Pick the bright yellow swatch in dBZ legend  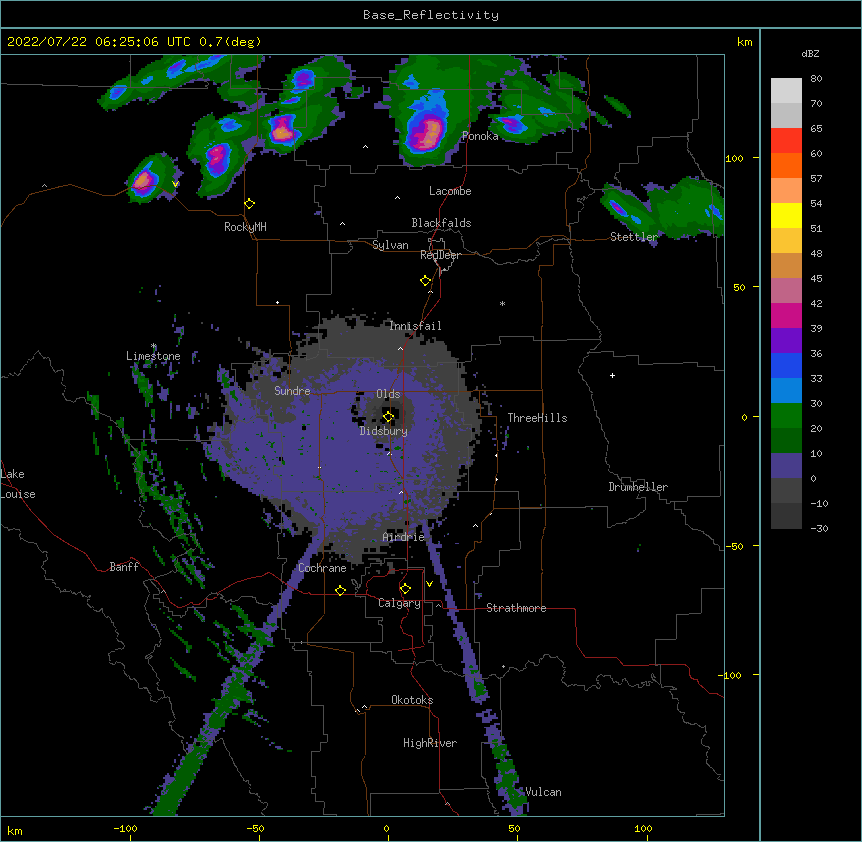point(786,215)
